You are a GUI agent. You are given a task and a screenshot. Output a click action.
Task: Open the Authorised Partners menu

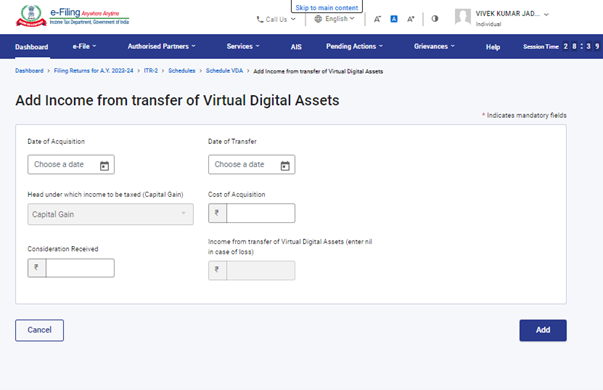[162, 47]
